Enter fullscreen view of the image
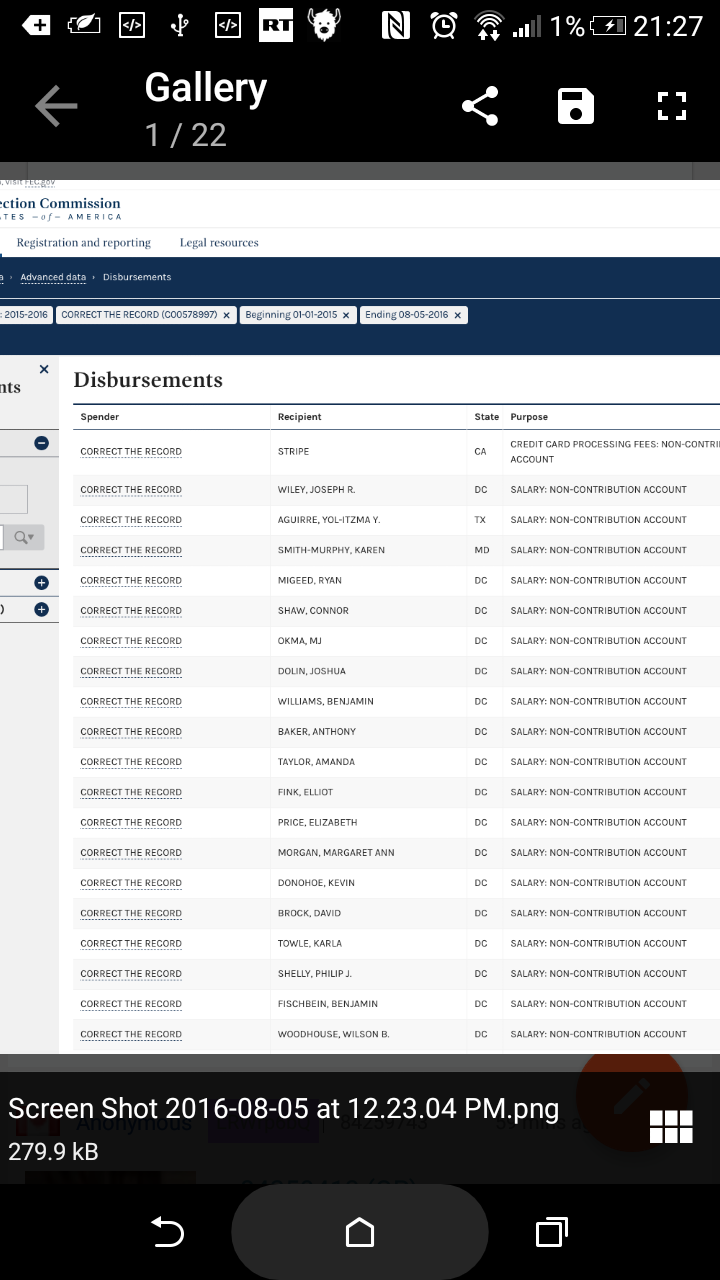 click(672, 106)
